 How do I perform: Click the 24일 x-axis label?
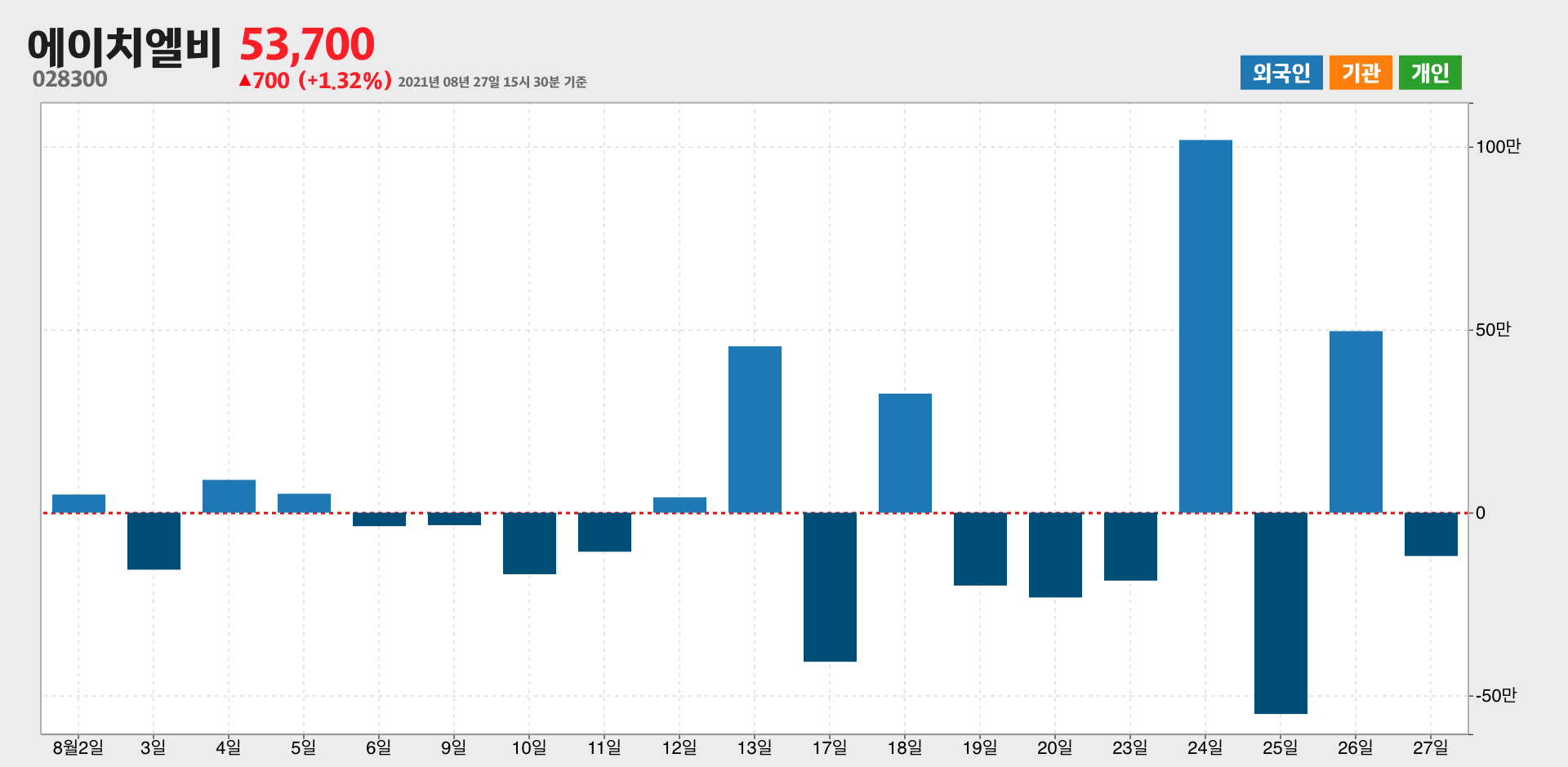tap(1205, 747)
